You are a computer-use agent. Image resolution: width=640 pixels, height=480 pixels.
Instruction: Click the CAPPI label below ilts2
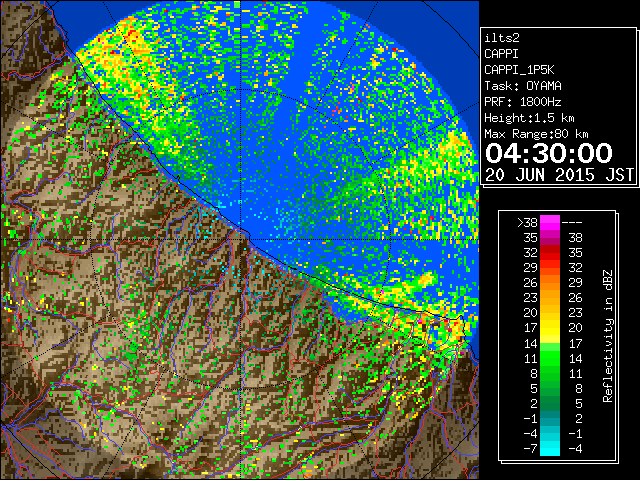click(502, 54)
